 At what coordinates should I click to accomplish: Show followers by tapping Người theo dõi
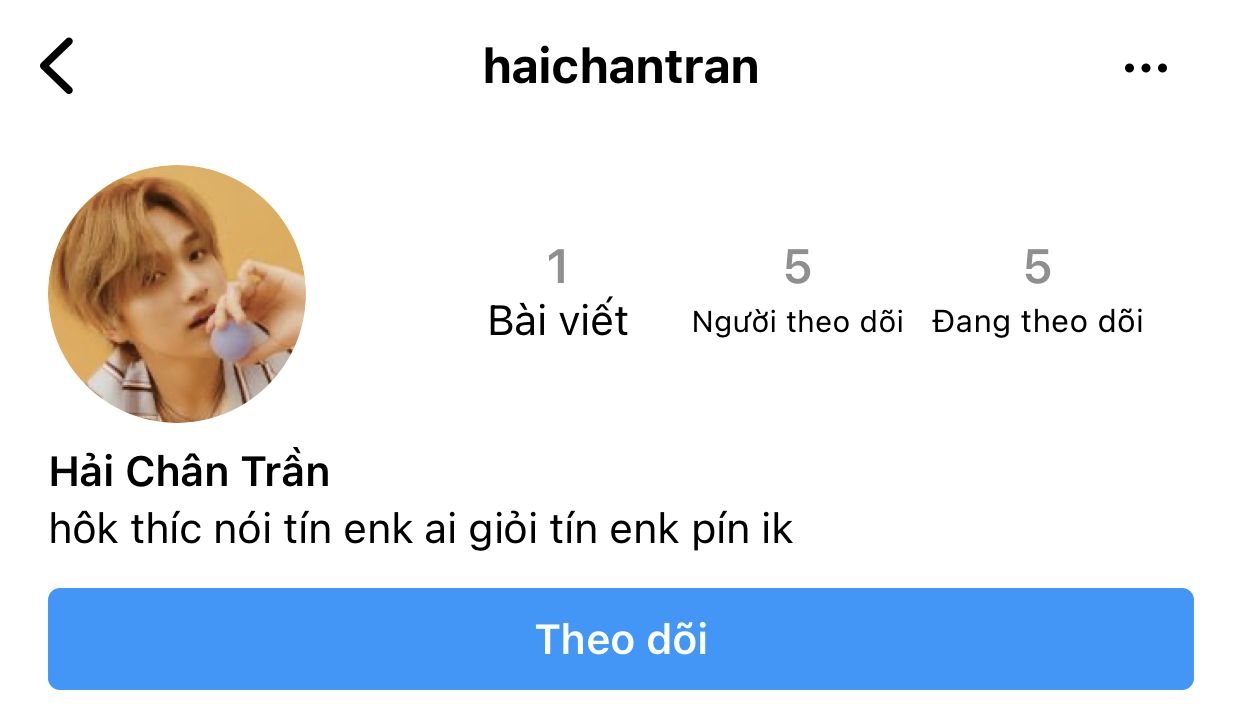point(798,322)
